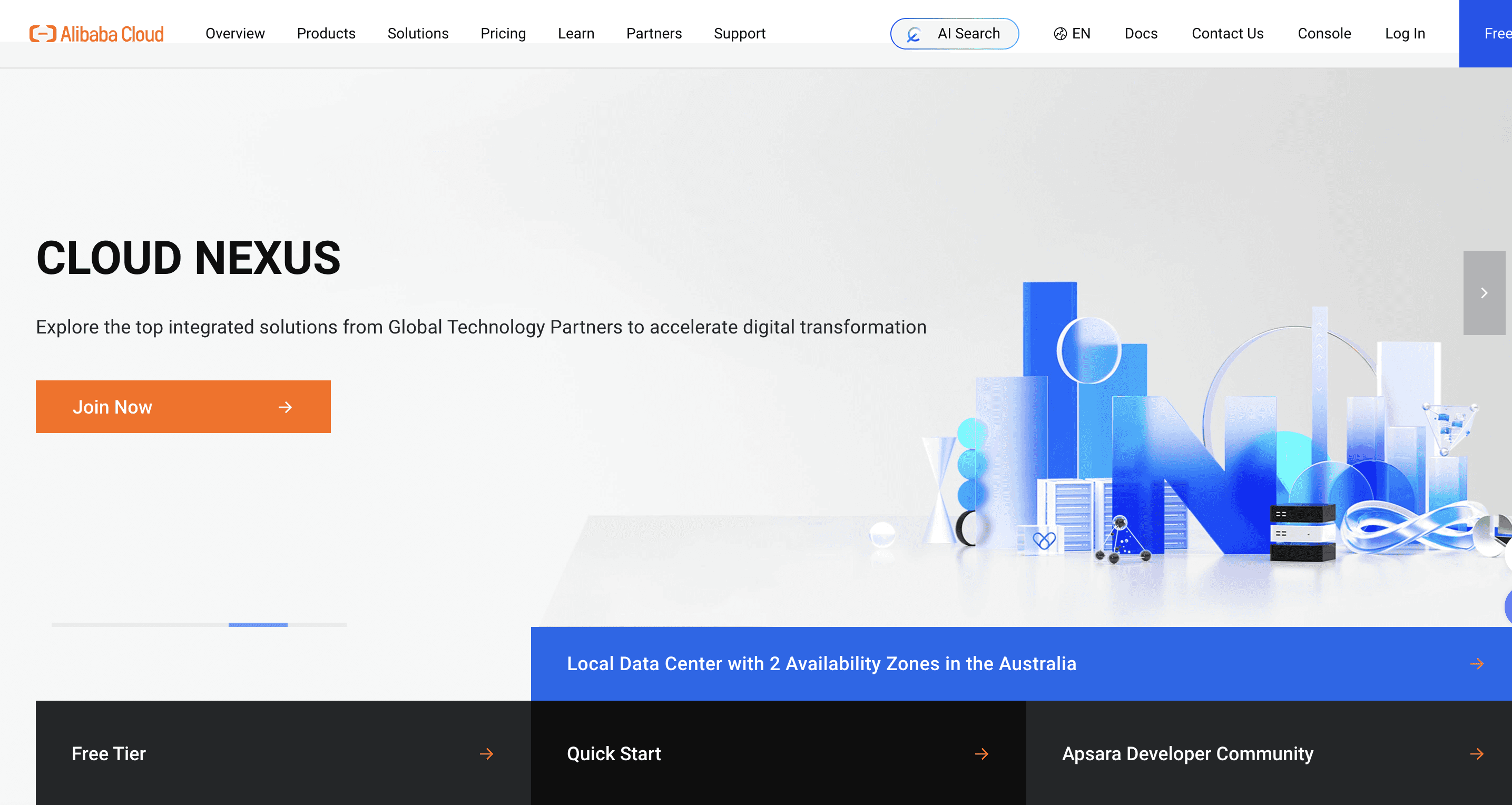Screen dimensions: 1512x805
Task: Open the Pricing menu item
Action: point(503,34)
